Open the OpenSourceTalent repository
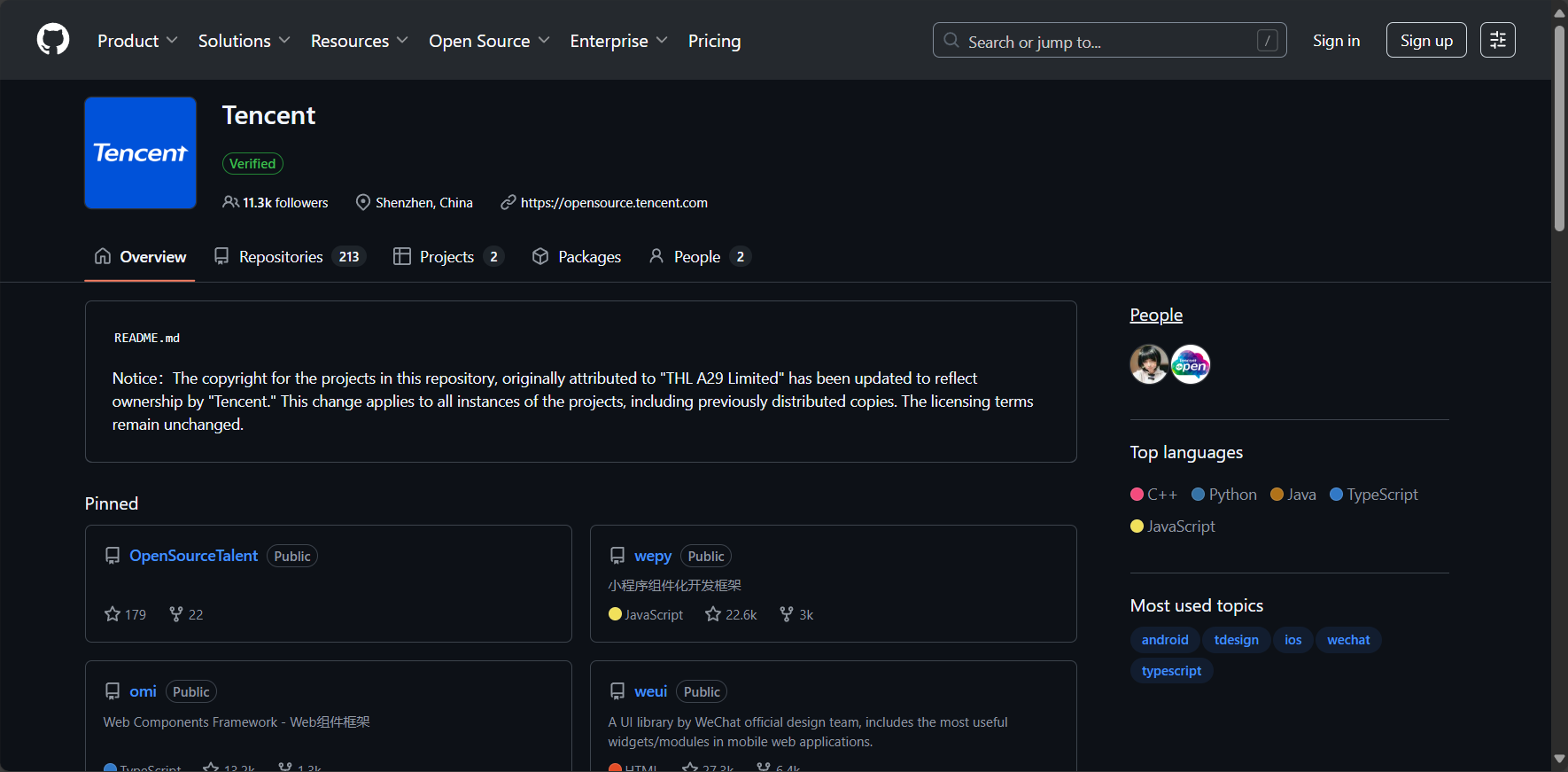 (193, 556)
